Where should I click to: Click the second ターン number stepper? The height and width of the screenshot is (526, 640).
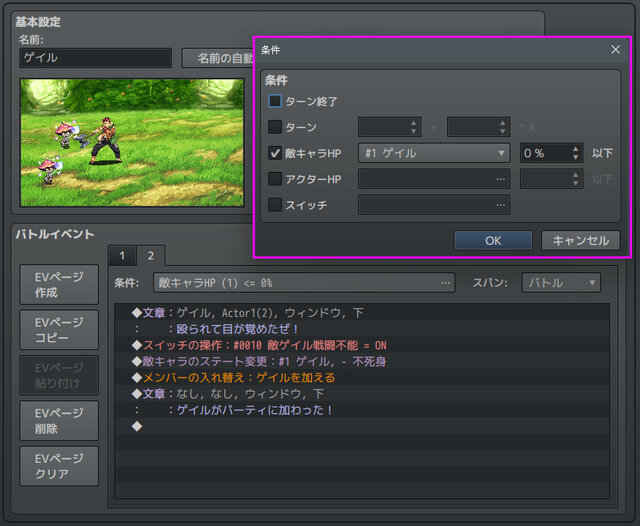478,127
